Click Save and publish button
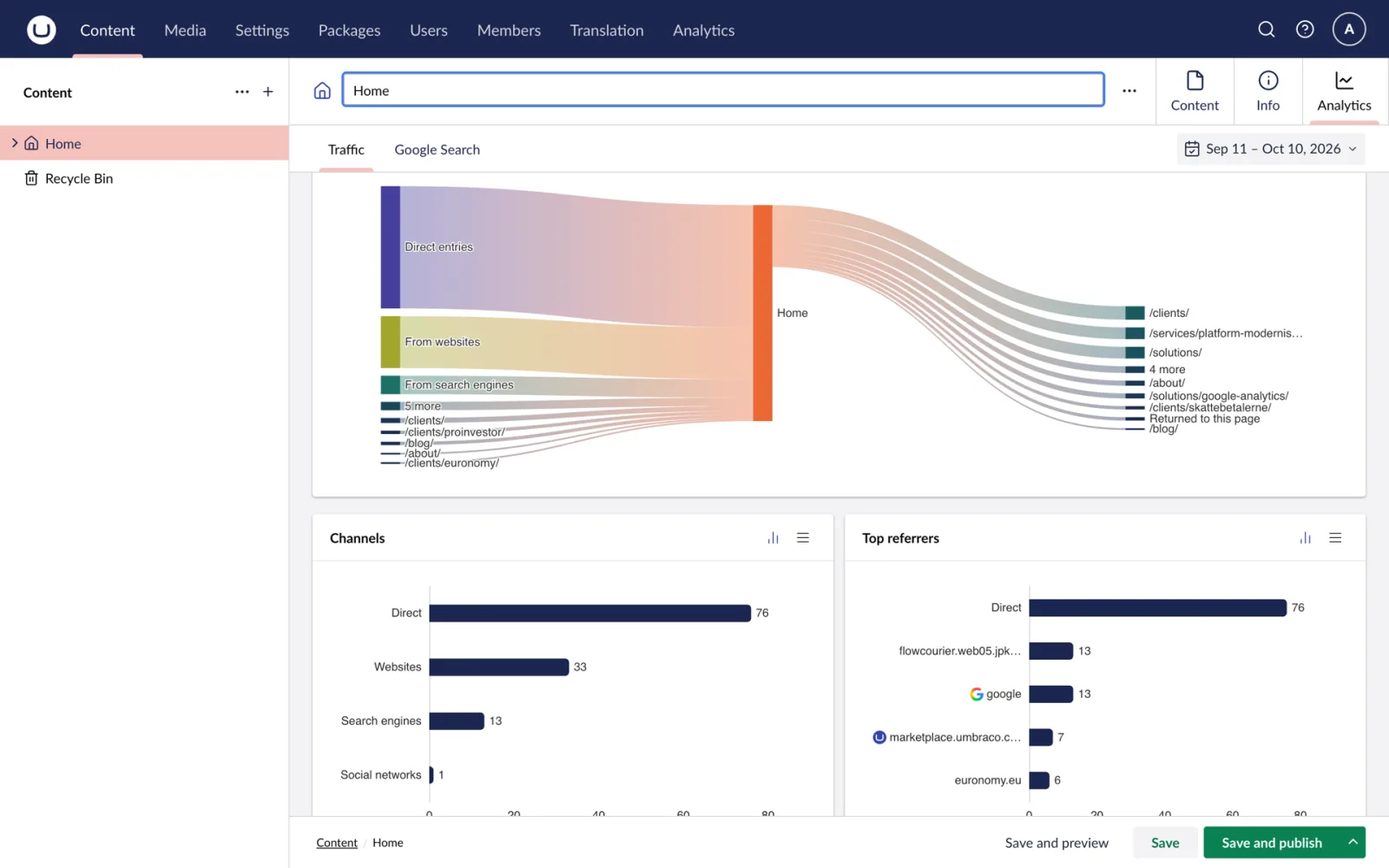Image resolution: width=1389 pixels, height=868 pixels. click(x=1272, y=843)
